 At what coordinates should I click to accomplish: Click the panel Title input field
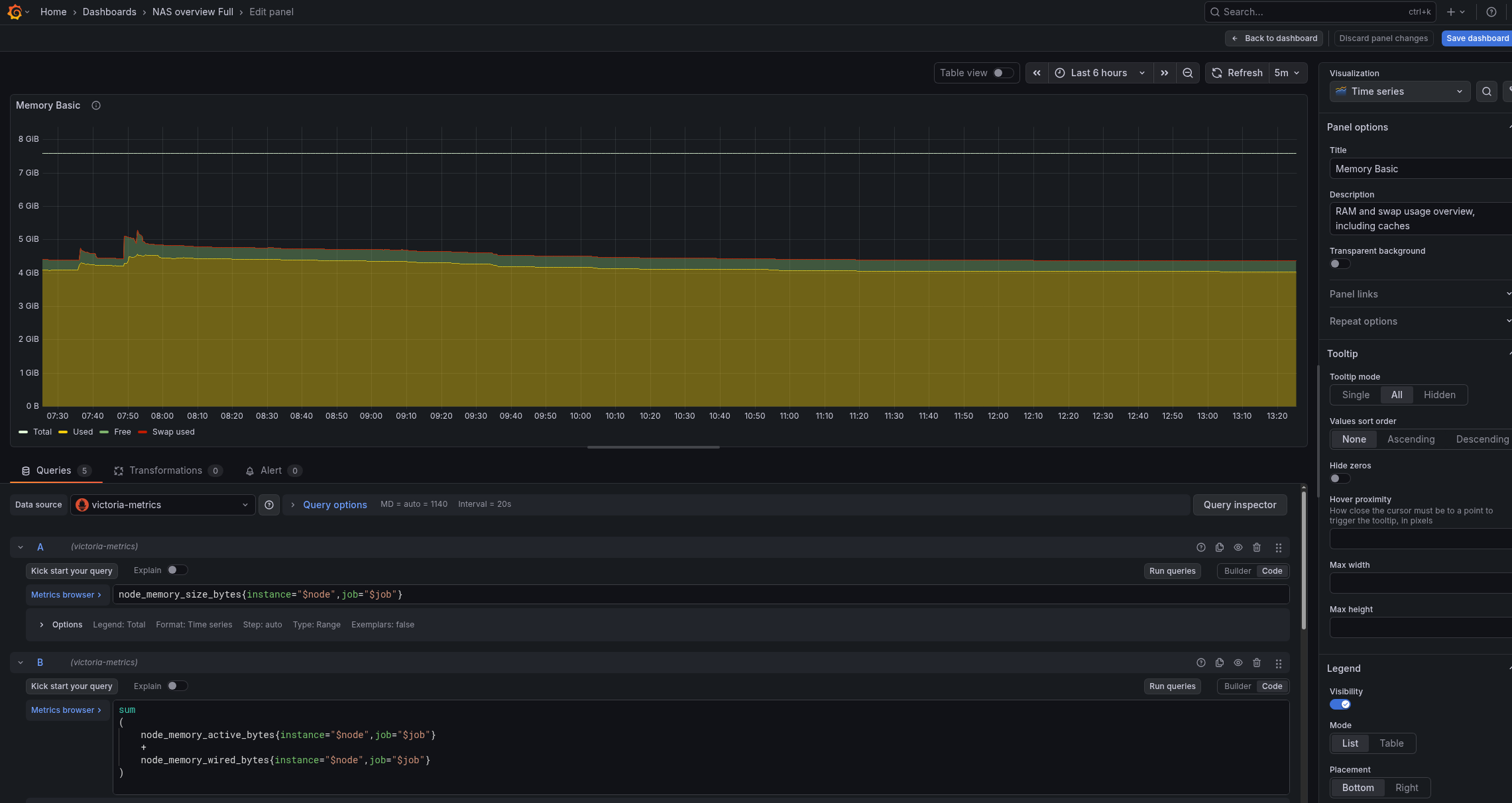point(1419,169)
